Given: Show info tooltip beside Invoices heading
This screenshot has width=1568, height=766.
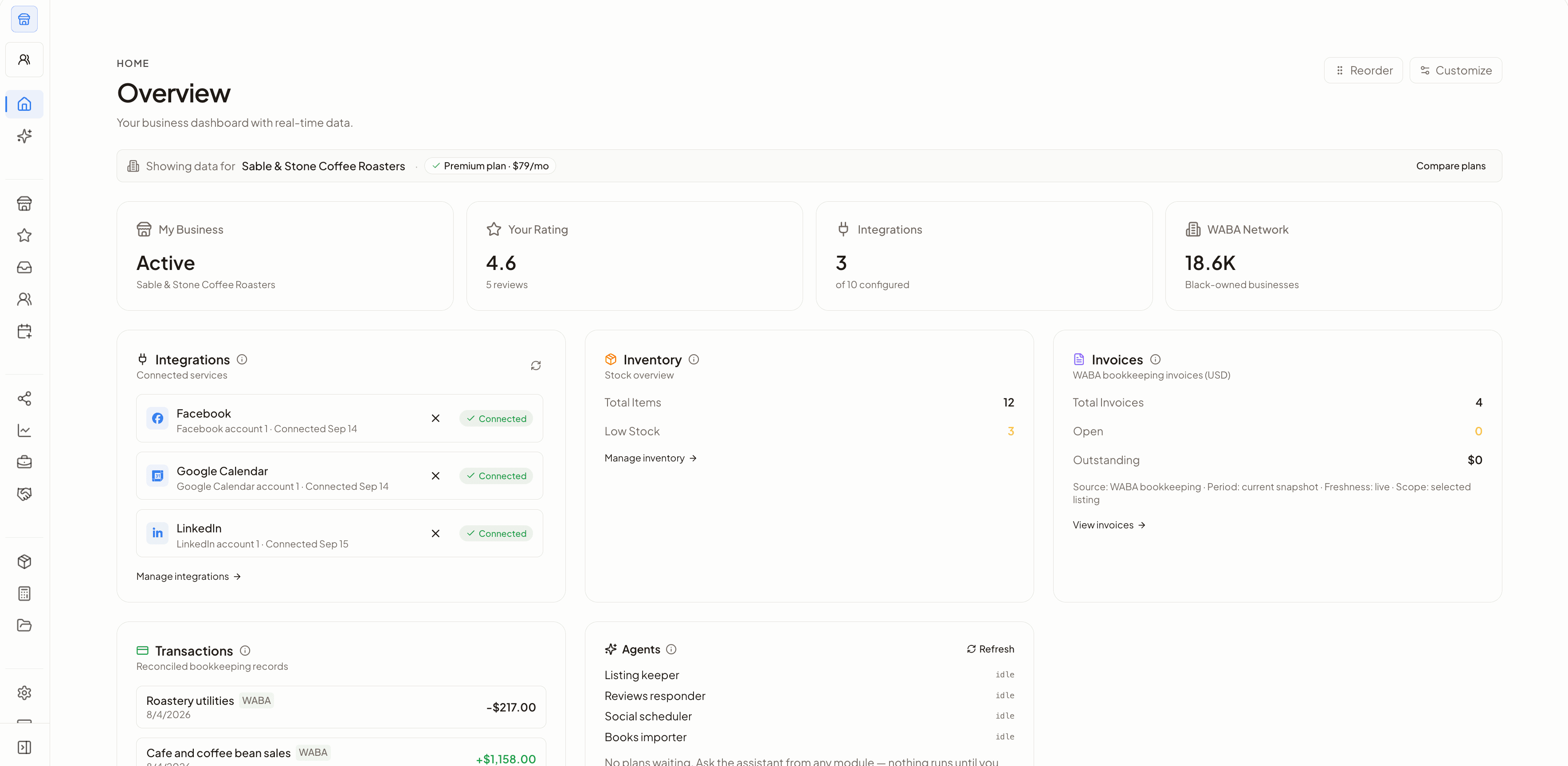Looking at the screenshot, I should pyautogui.click(x=1155, y=360).
